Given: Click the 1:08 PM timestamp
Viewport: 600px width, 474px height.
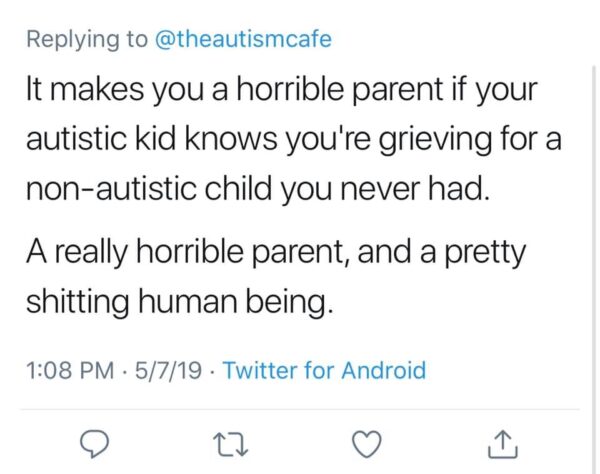Looking at the screenshot, I should tap(70, 370).
